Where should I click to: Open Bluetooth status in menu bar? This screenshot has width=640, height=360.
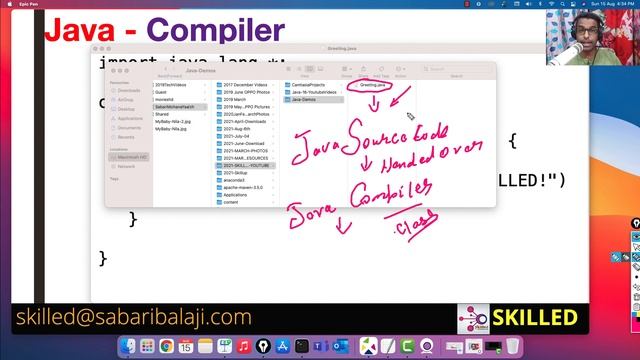pyautogui.click(x=540, y=4)
